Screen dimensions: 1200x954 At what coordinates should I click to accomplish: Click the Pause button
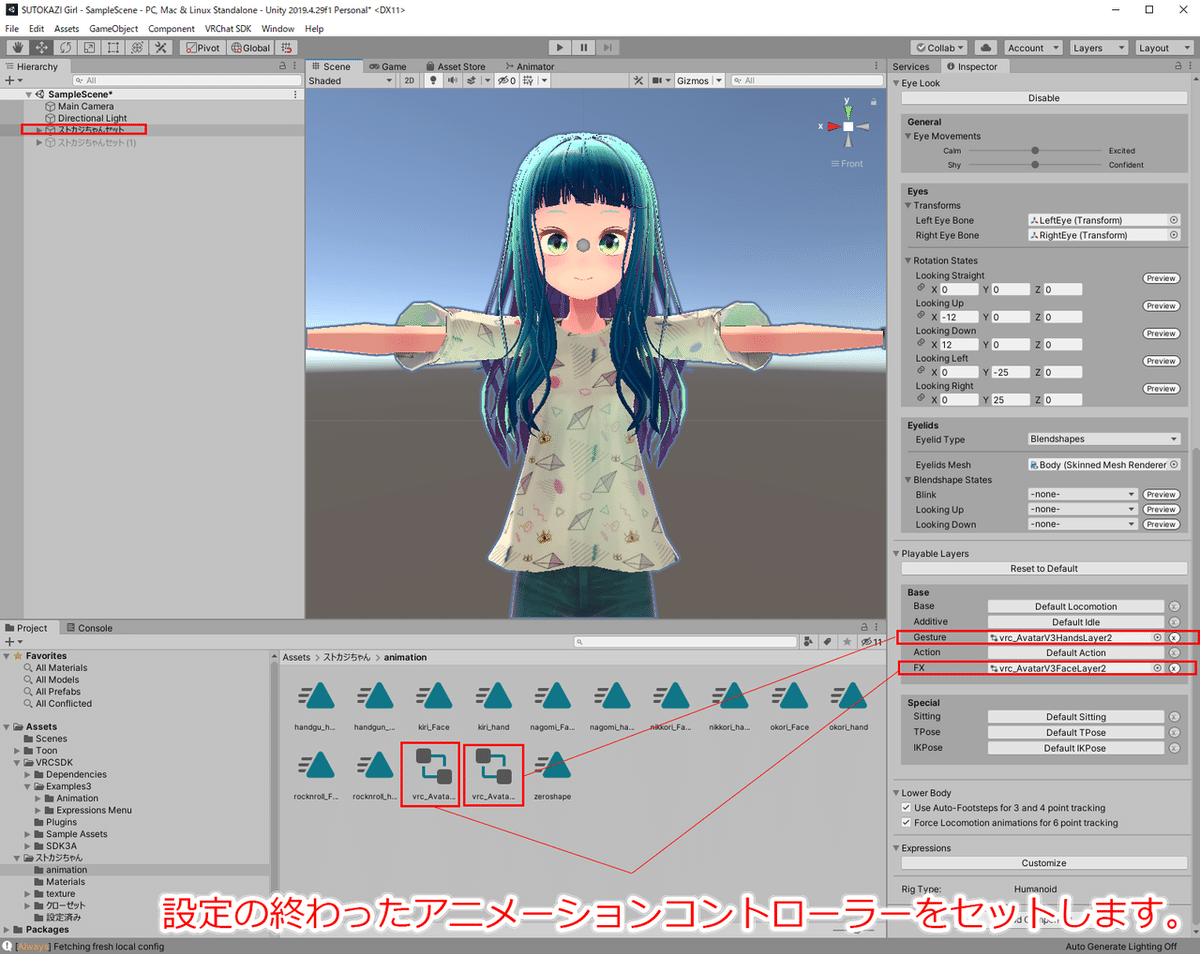[584, 47]
